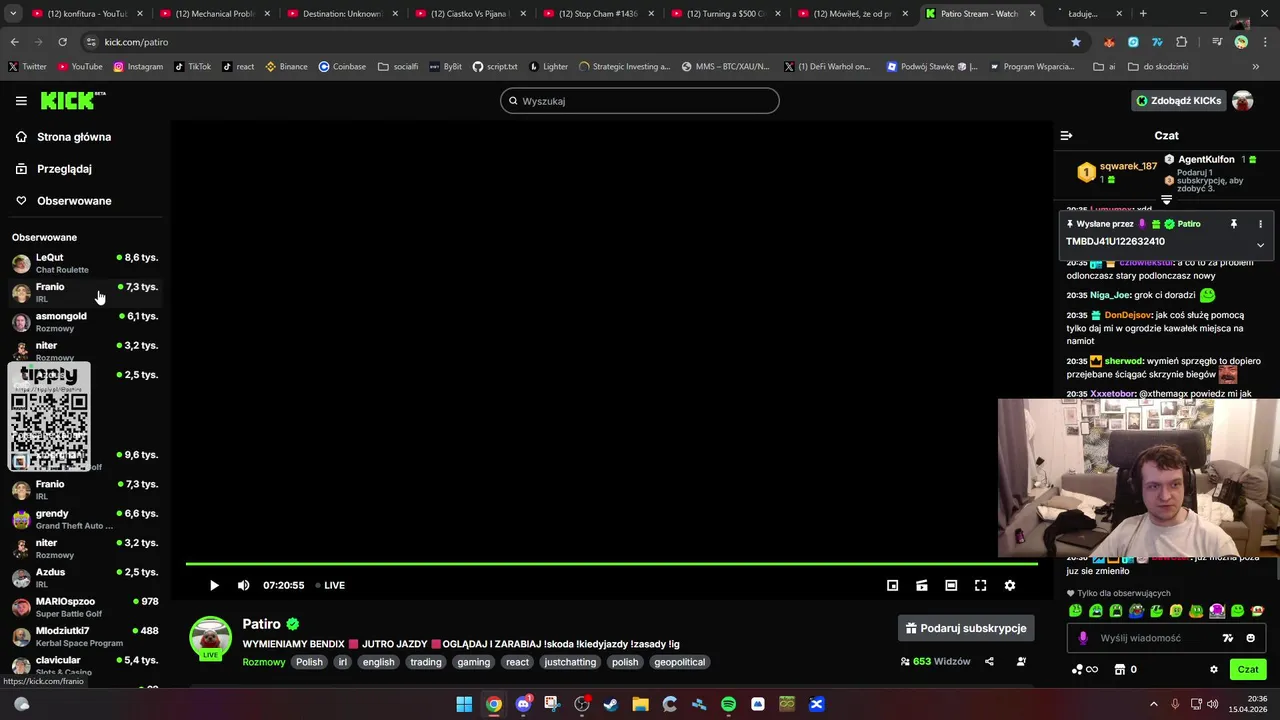Image resolution: width=1280 pixels, height=720 pixels.
Task: Expand the gift leaderboard arrow under sqwarek_187
Action: pos(1166,200)
